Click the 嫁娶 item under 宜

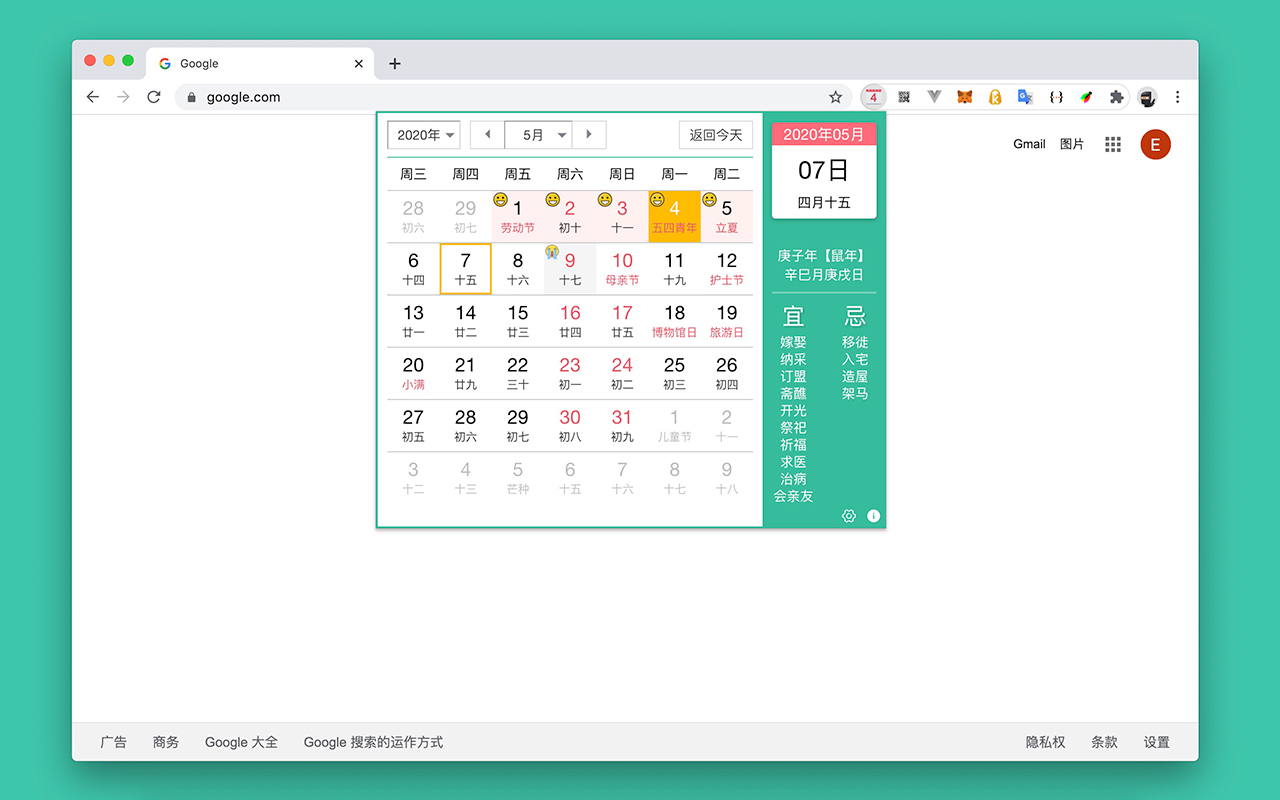tap(793, 342)
